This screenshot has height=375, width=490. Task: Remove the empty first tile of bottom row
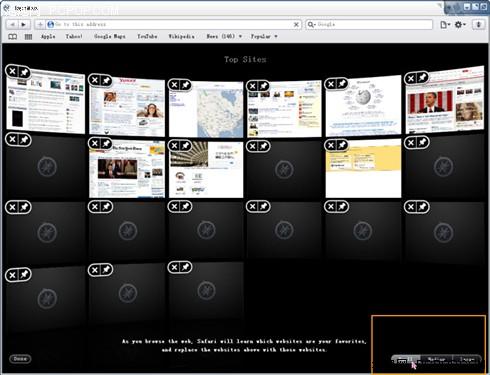click(x=12, y=275)
